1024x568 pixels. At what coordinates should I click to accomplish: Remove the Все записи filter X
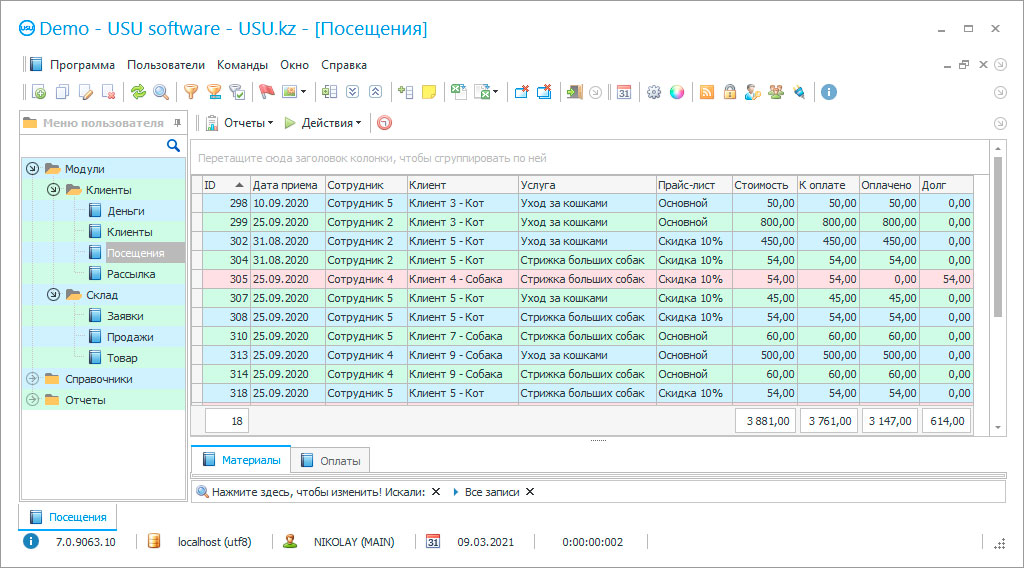tap(530, 492)
